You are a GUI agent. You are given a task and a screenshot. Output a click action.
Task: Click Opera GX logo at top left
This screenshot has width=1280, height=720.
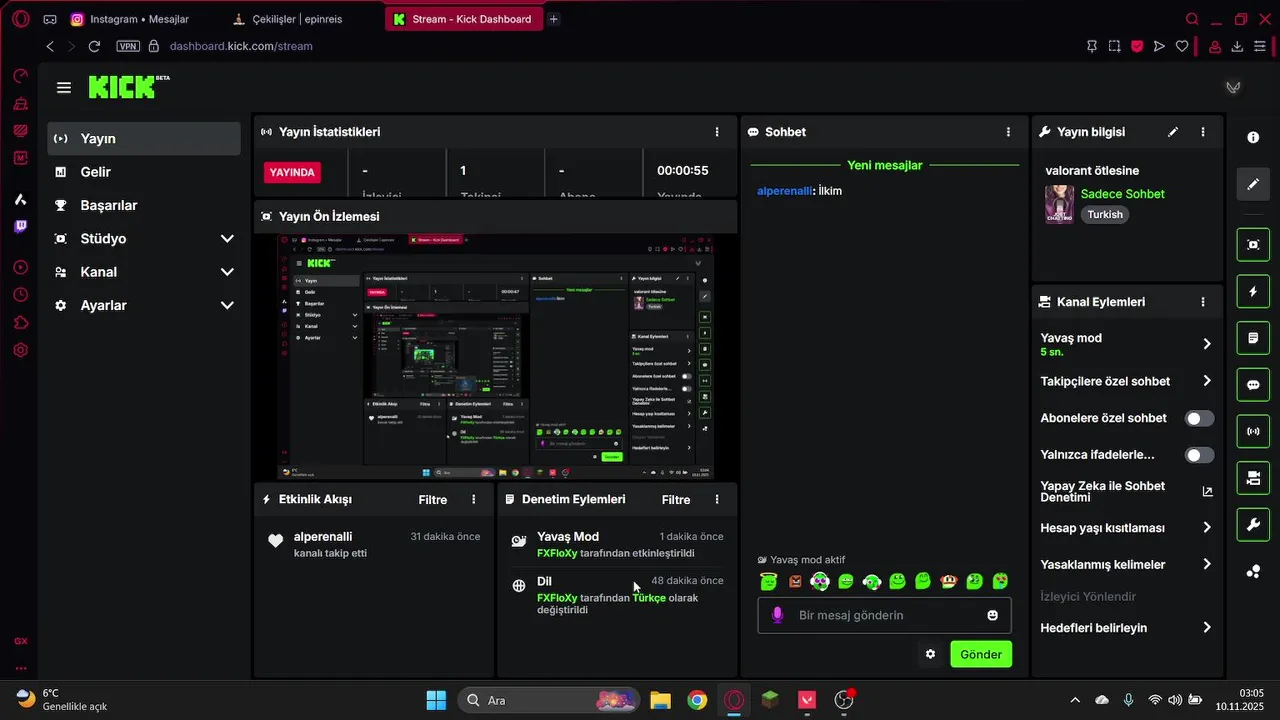click(20, 19)
